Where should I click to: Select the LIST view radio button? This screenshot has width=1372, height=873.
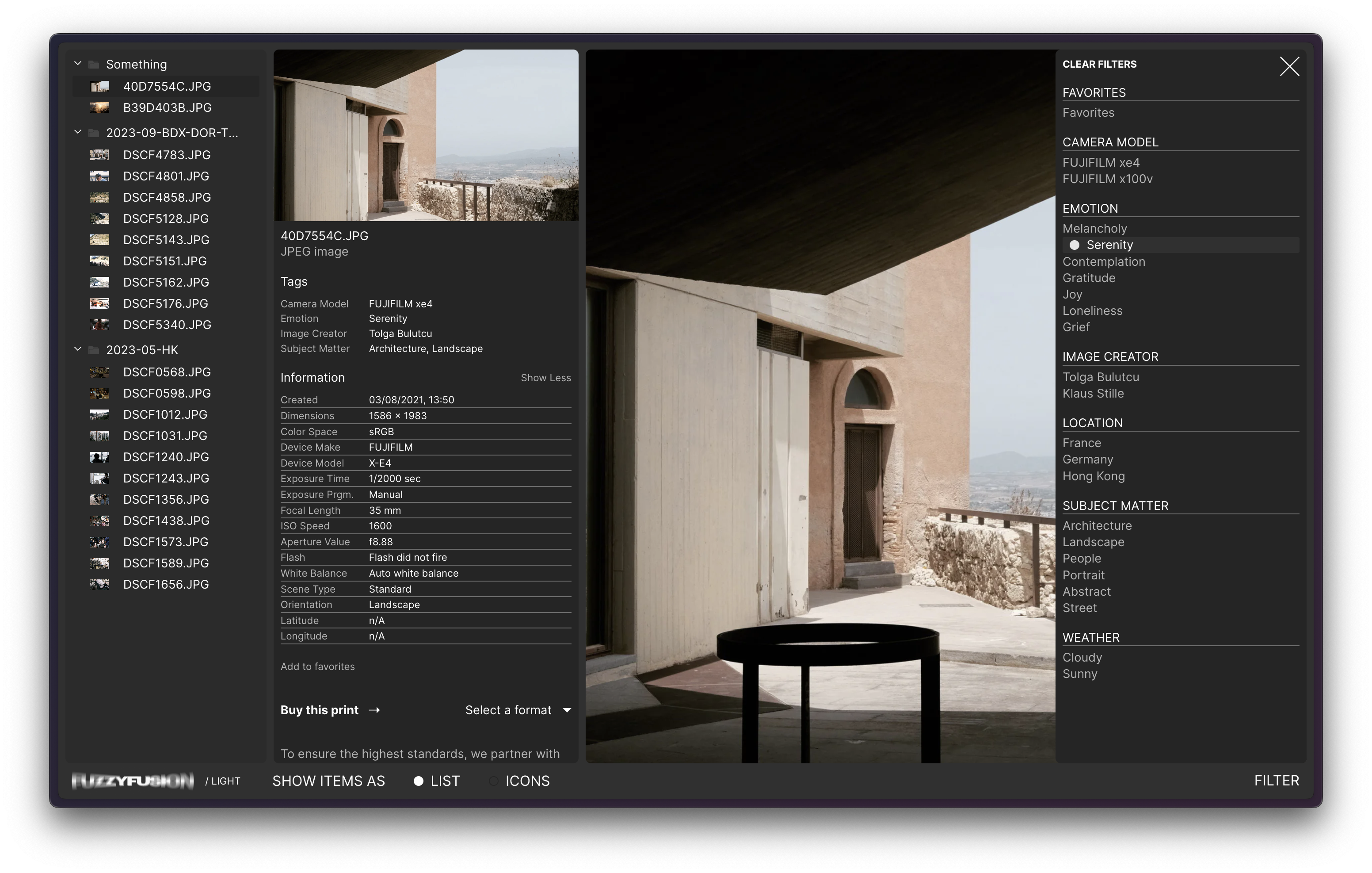point(419,781)
